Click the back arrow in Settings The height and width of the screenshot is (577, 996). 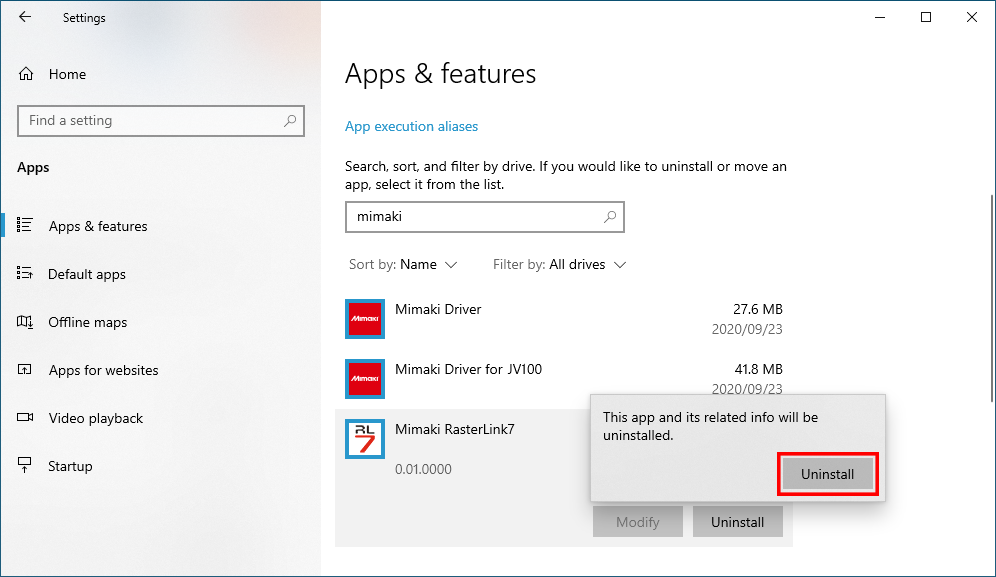point(24,17)
